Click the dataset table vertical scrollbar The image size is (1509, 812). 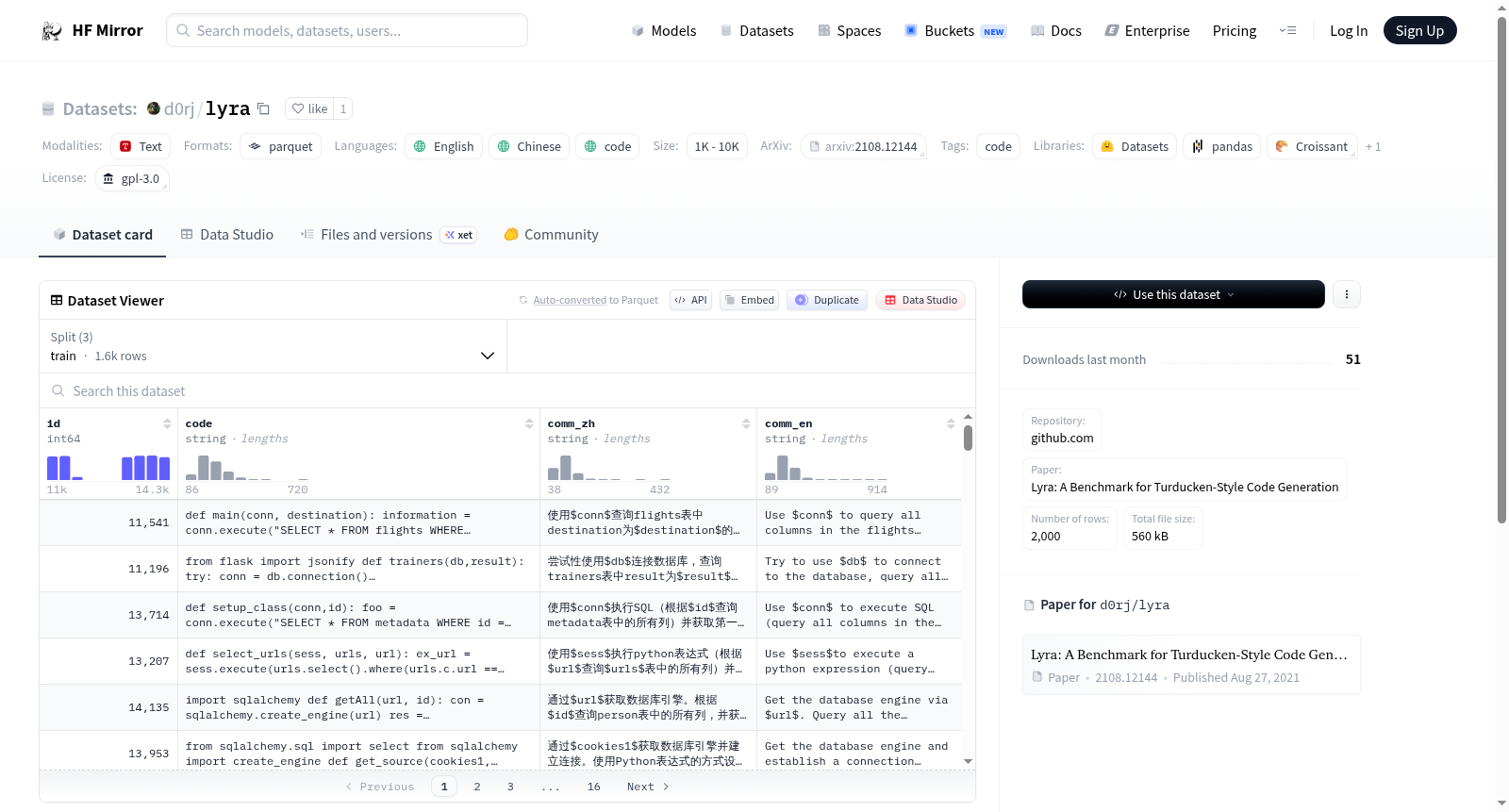968,438
